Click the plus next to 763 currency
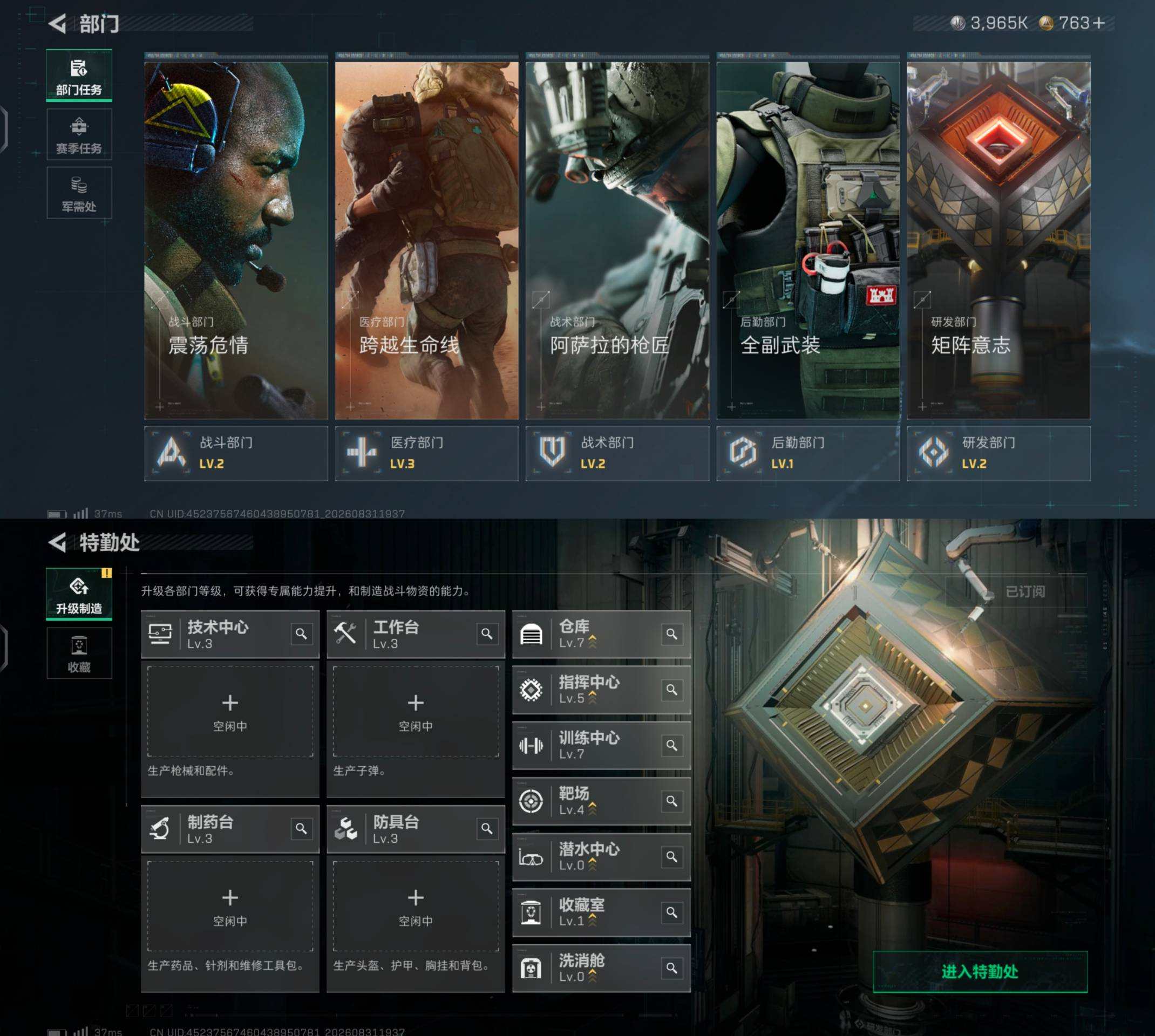The height and width of the screenshot is (1036, 1155). point(1099,23)
